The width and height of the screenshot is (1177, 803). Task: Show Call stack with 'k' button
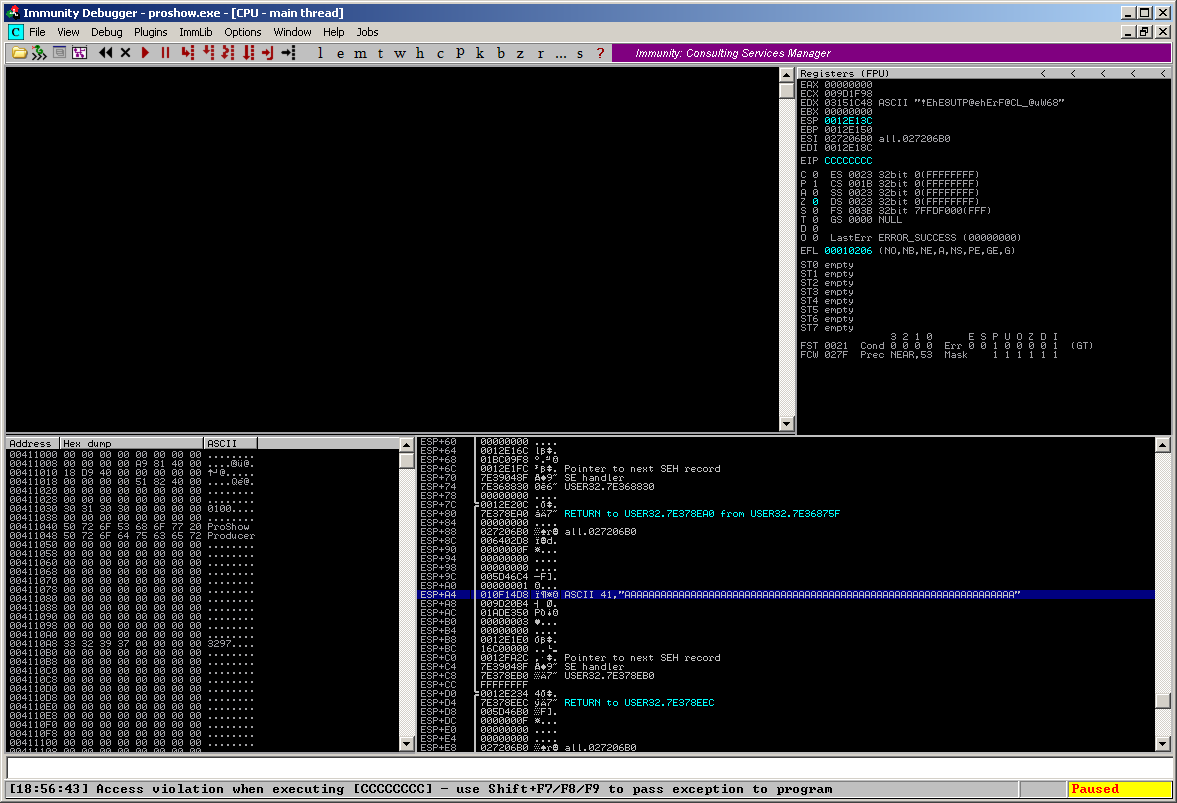point(480,53)
